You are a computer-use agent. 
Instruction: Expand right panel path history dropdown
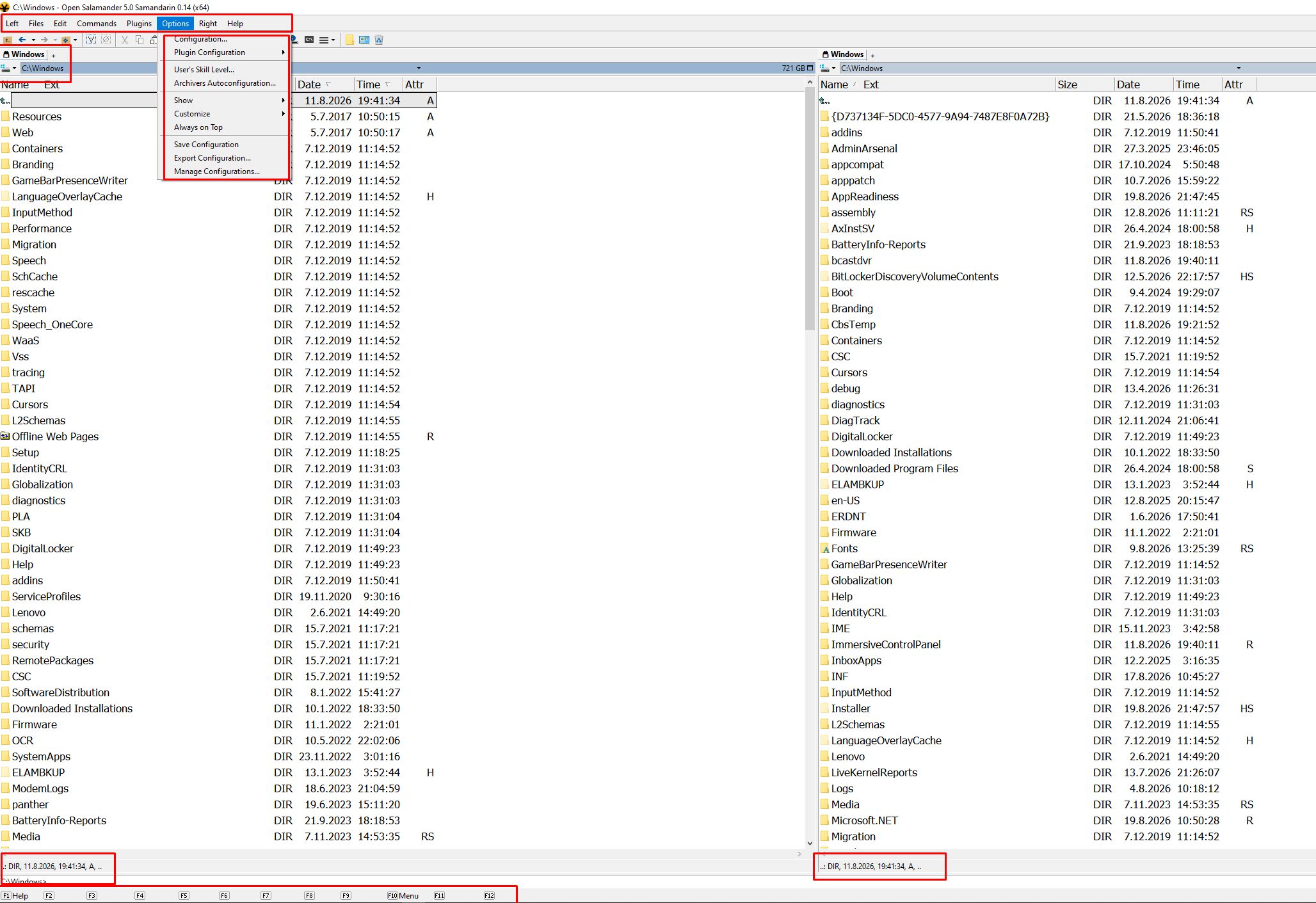pyautogui.click(x=1239, y=68)
